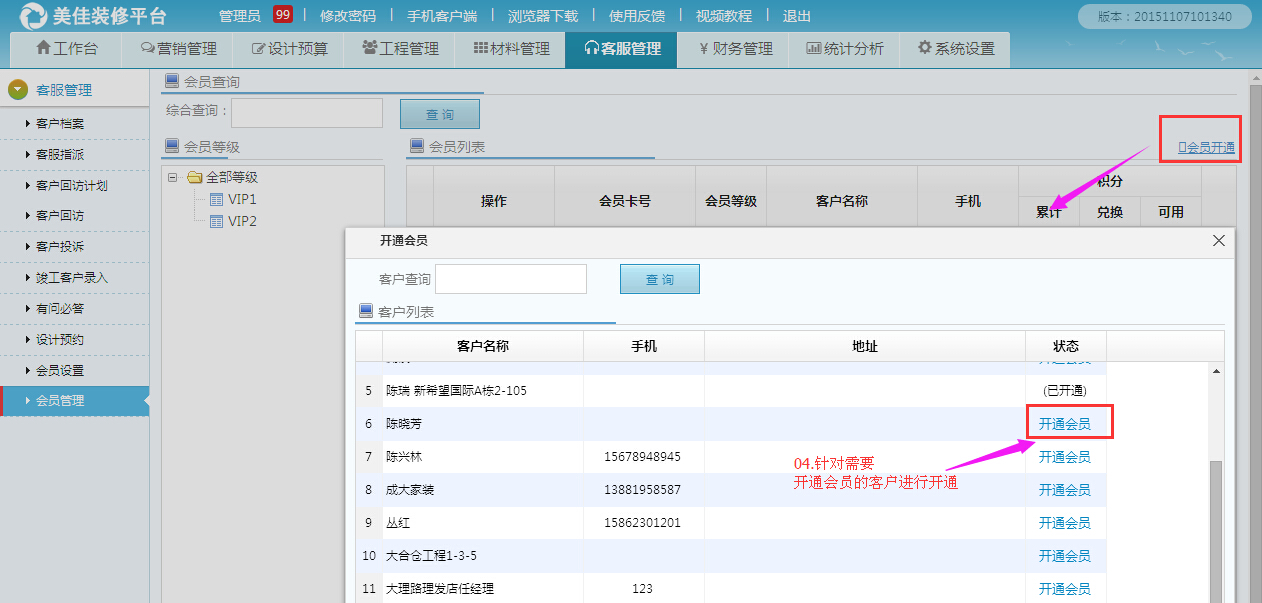The height and width of the screenshot is (603, 1262).
Task: Open the 统计分析 tab
Action: [844, 49]
